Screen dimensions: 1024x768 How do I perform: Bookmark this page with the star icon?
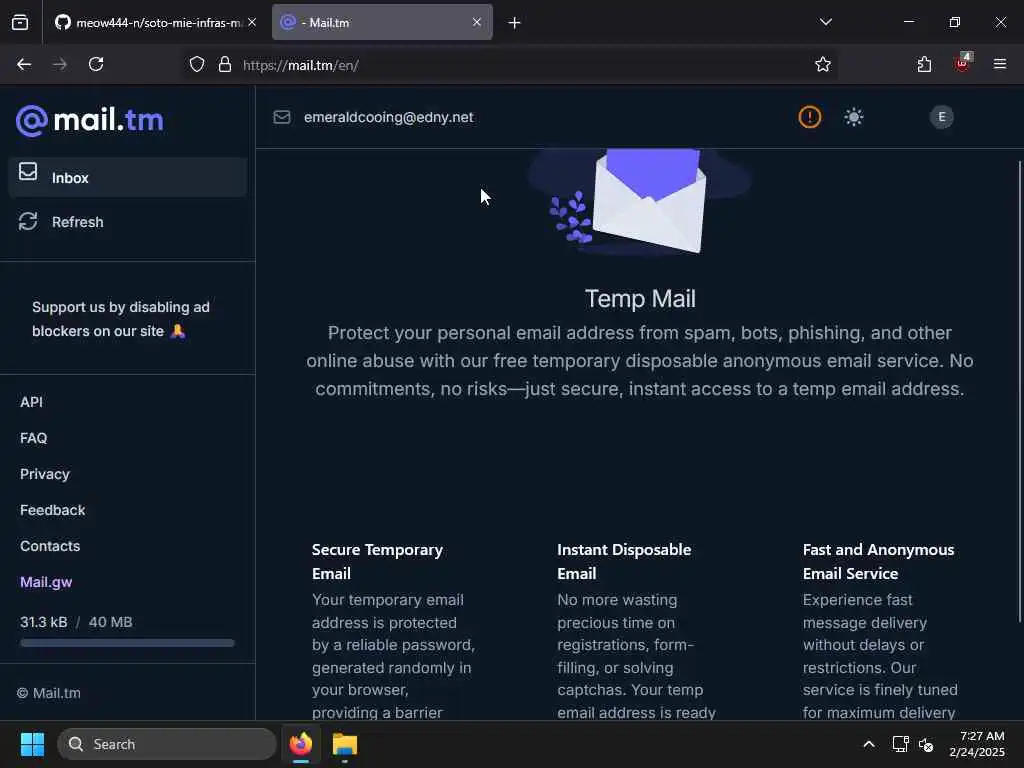point(823,65)
